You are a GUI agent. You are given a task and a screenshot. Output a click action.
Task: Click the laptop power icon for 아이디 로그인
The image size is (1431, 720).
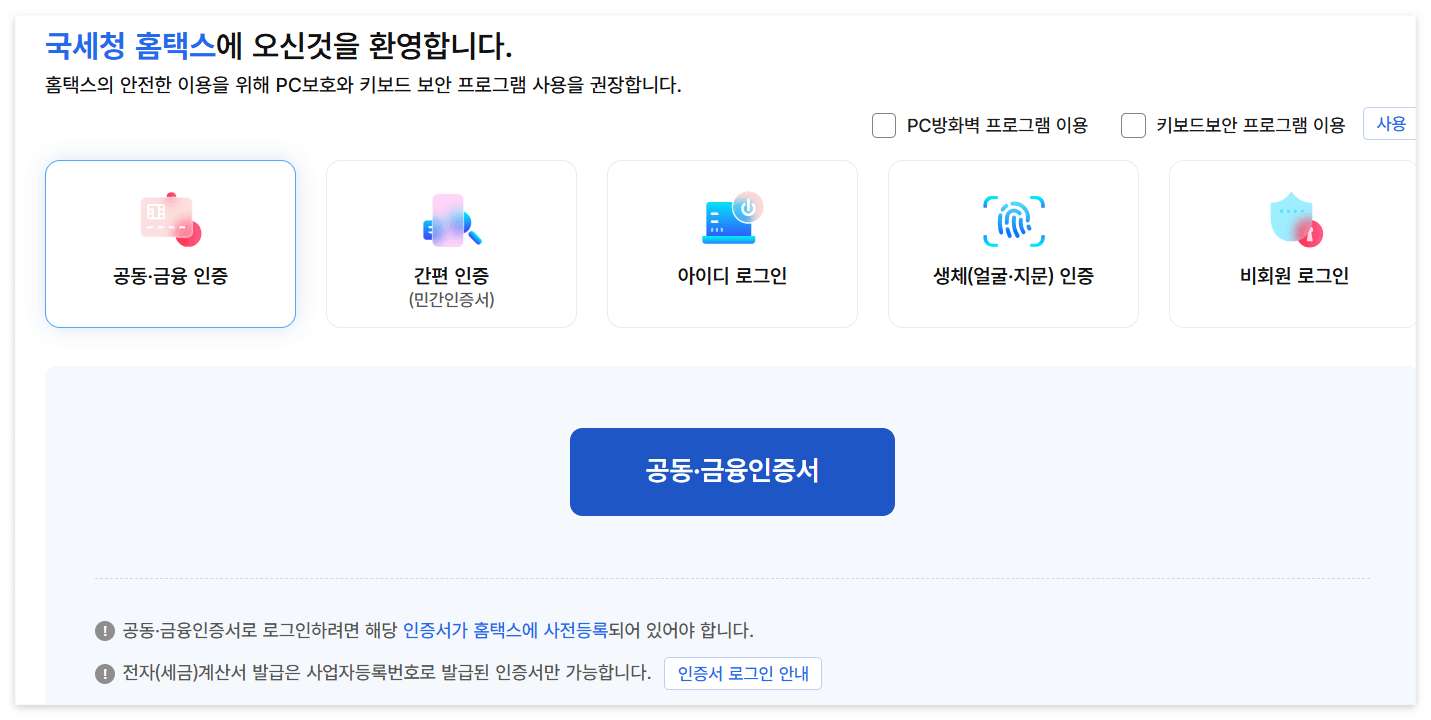click(733, 219)
